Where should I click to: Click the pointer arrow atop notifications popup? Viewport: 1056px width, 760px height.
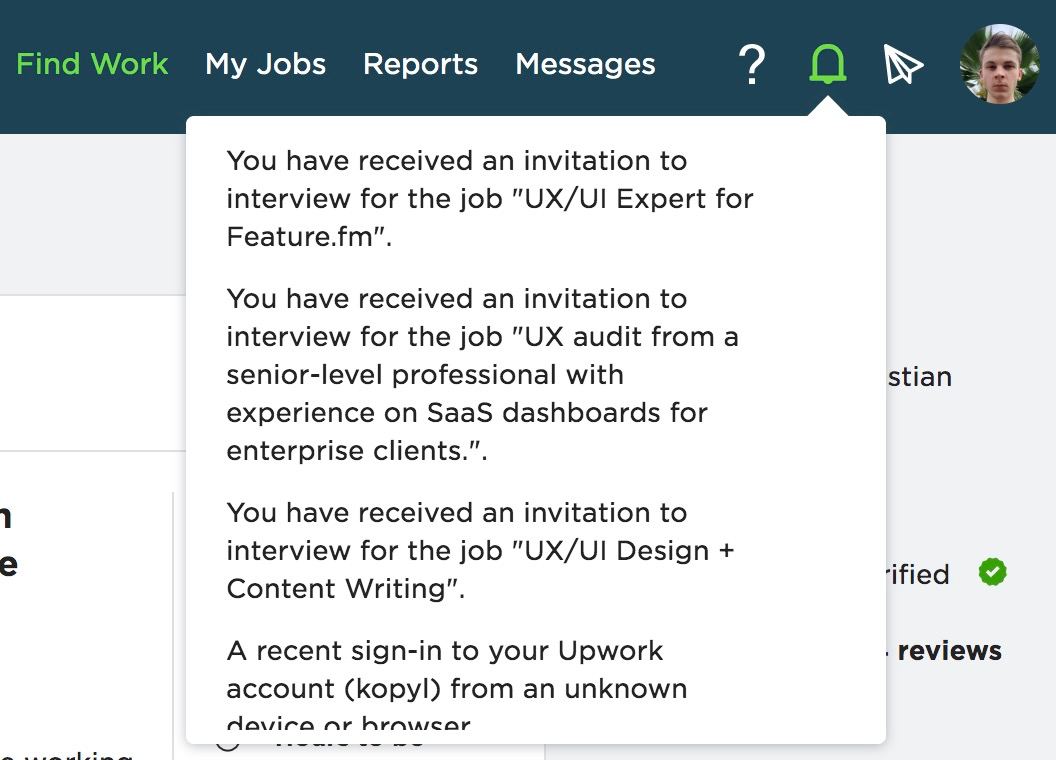tap(828, 107)
